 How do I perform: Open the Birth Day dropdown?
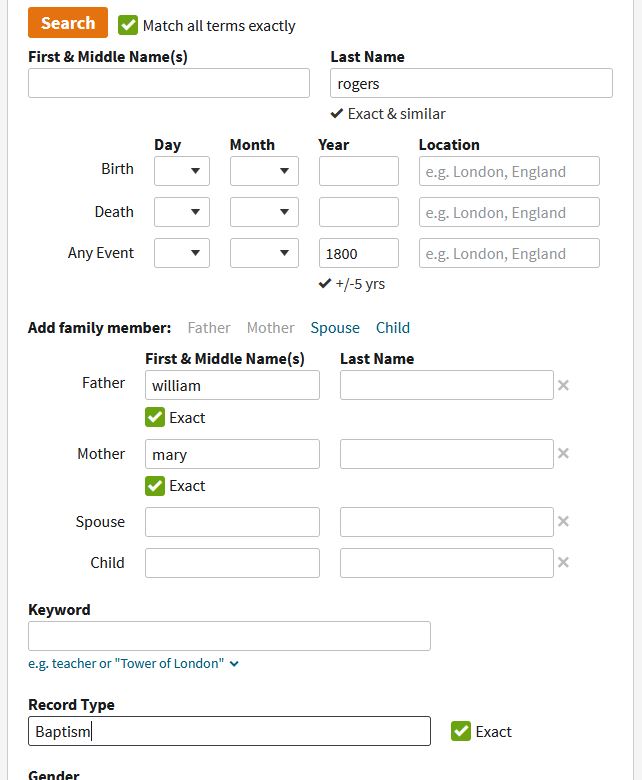click(x=182, y=171)
